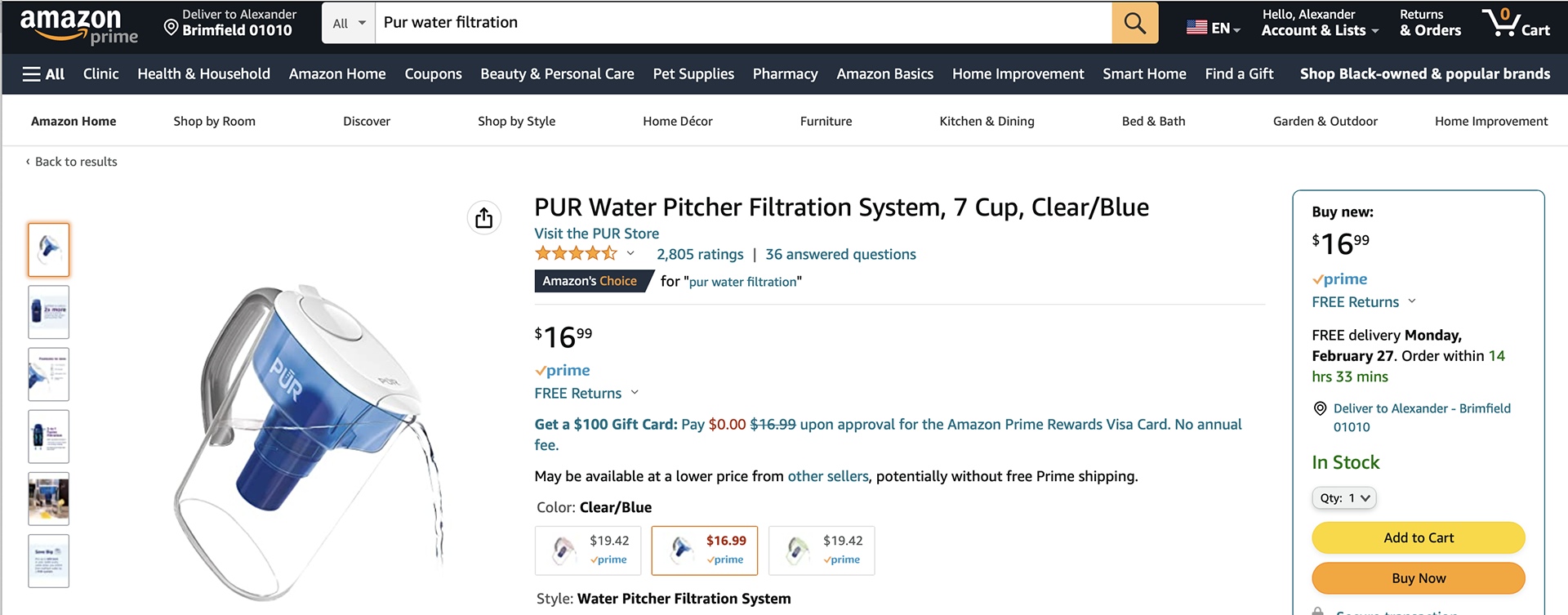
Task: Select the $19.42 pink pitcher color option
Action: coord(588,550)
